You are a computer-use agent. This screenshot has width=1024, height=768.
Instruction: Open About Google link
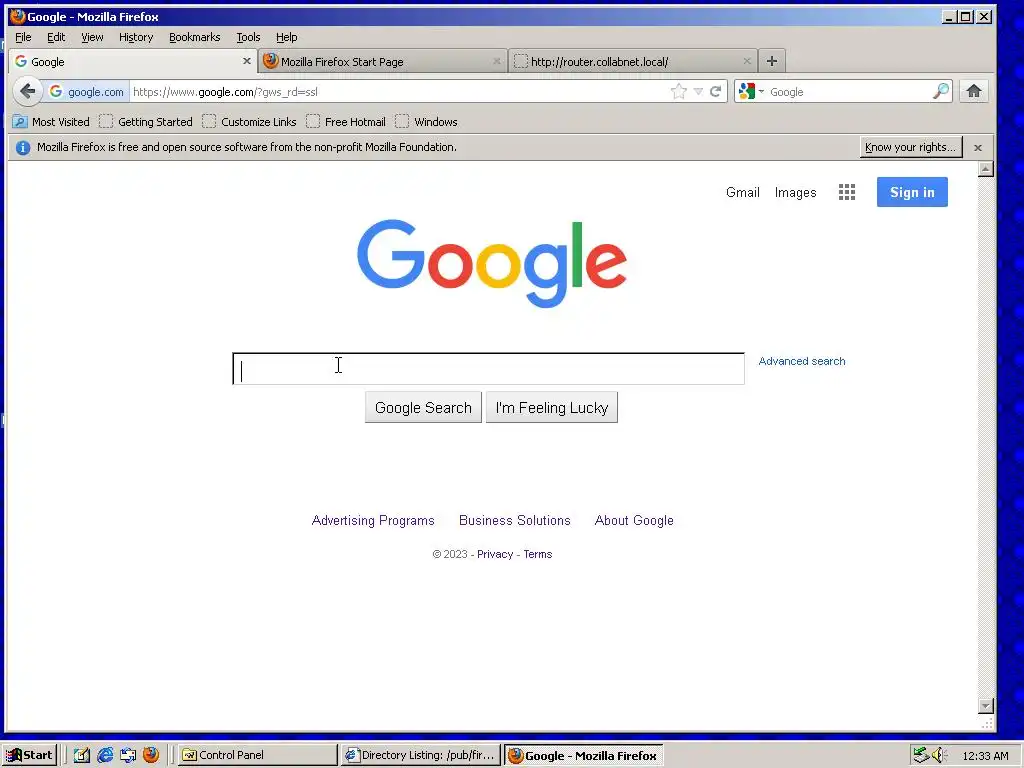tap(634, 520)
